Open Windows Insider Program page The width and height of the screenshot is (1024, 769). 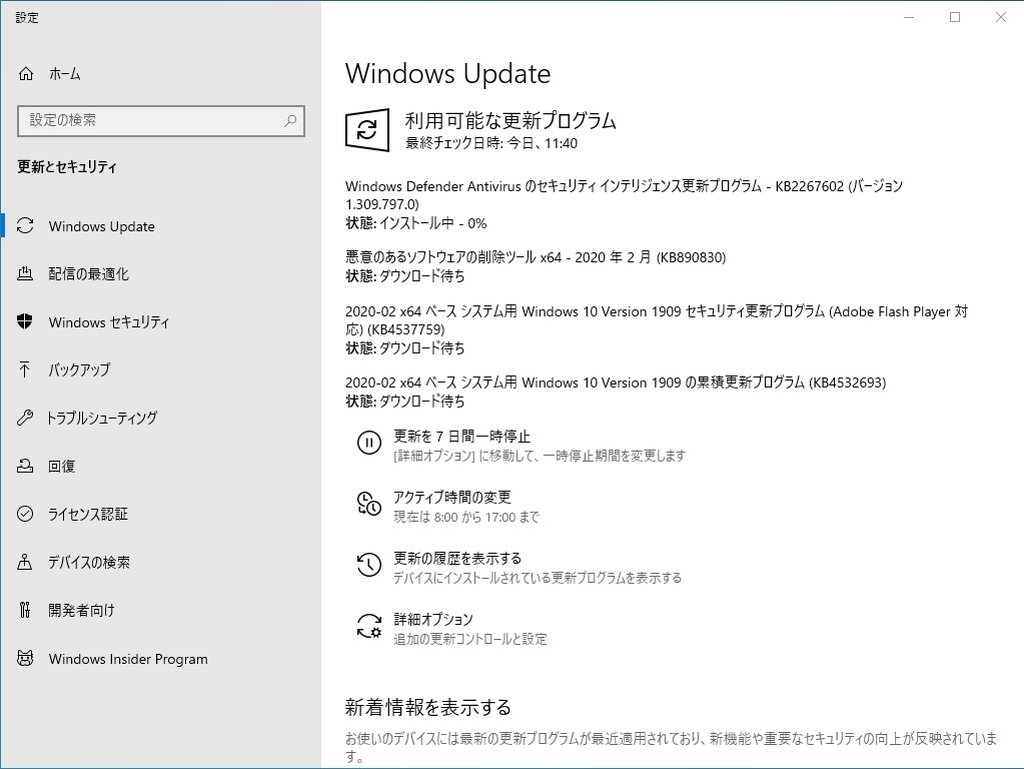point(161,658)
